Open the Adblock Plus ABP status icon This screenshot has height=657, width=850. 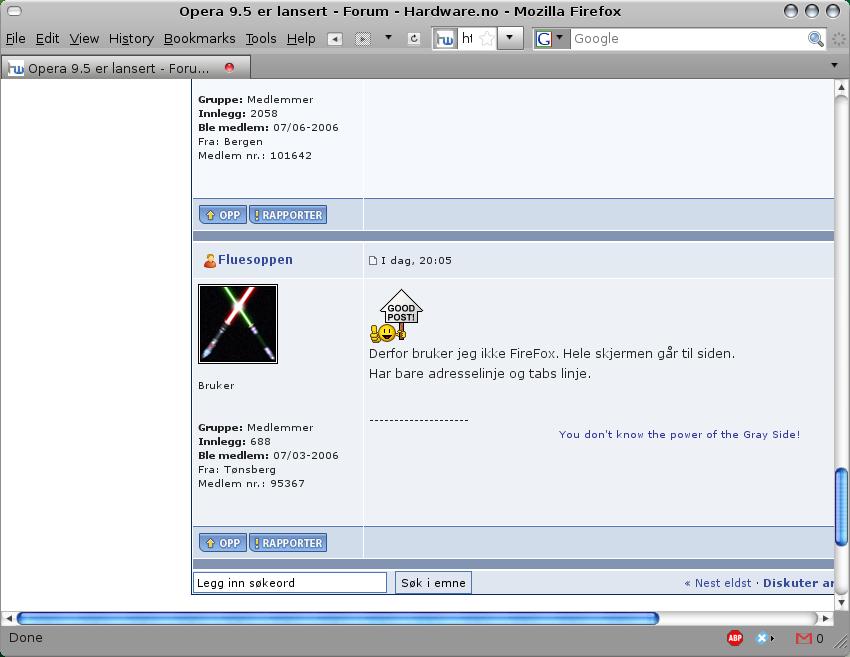coord(735,638)
